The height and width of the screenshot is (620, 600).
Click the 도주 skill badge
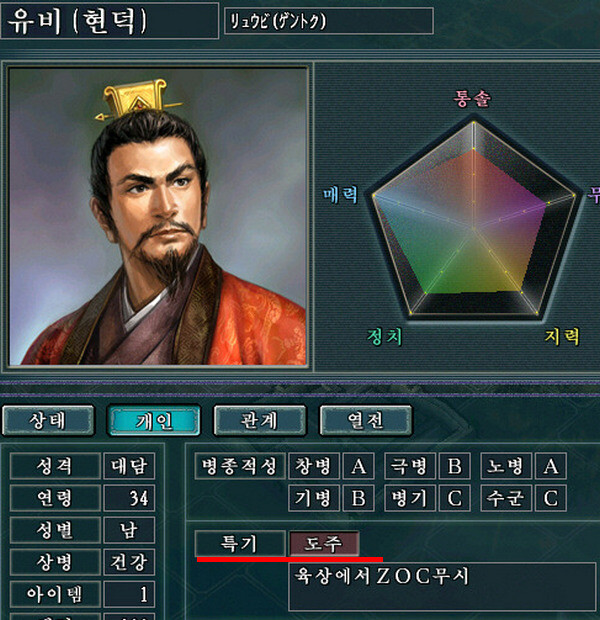[324, 544]
